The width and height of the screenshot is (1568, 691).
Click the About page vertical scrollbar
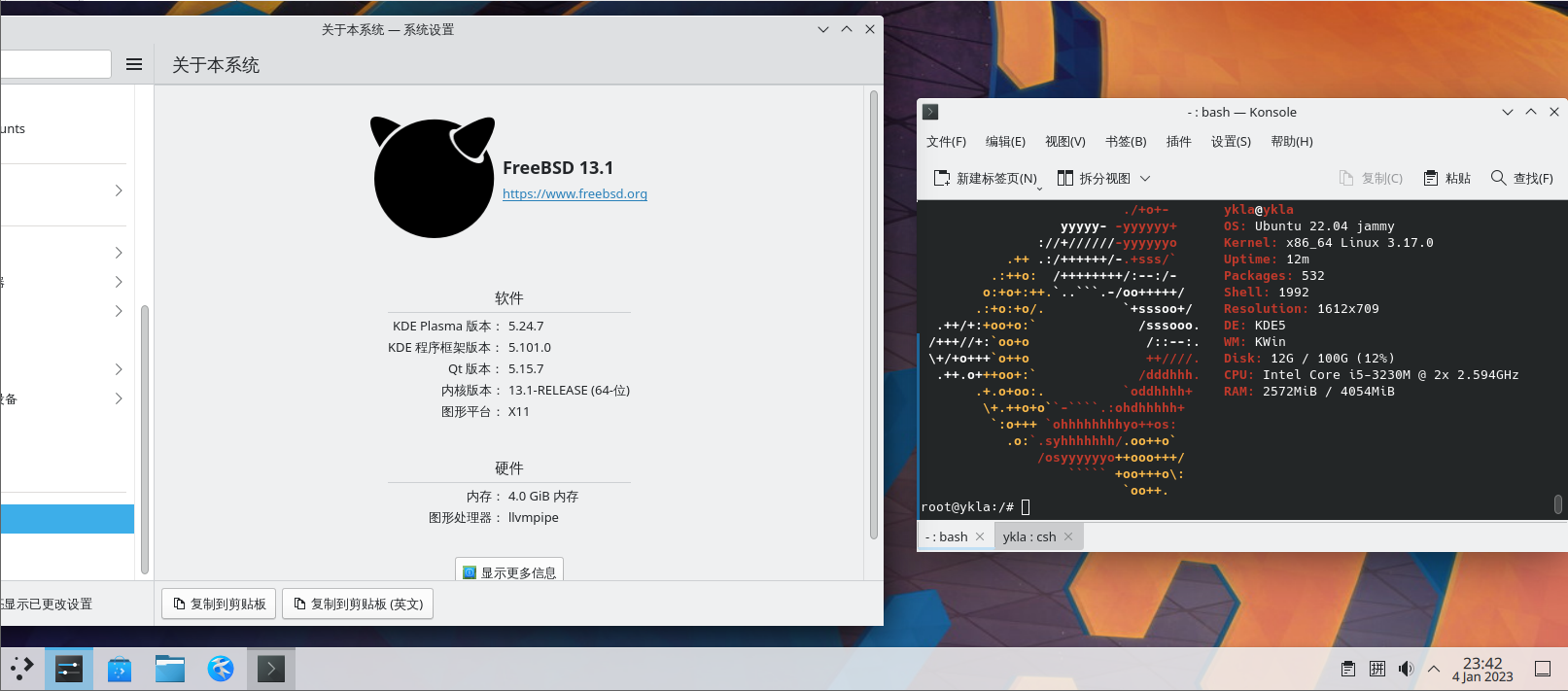pyautogui.click(x=873, y=315)
